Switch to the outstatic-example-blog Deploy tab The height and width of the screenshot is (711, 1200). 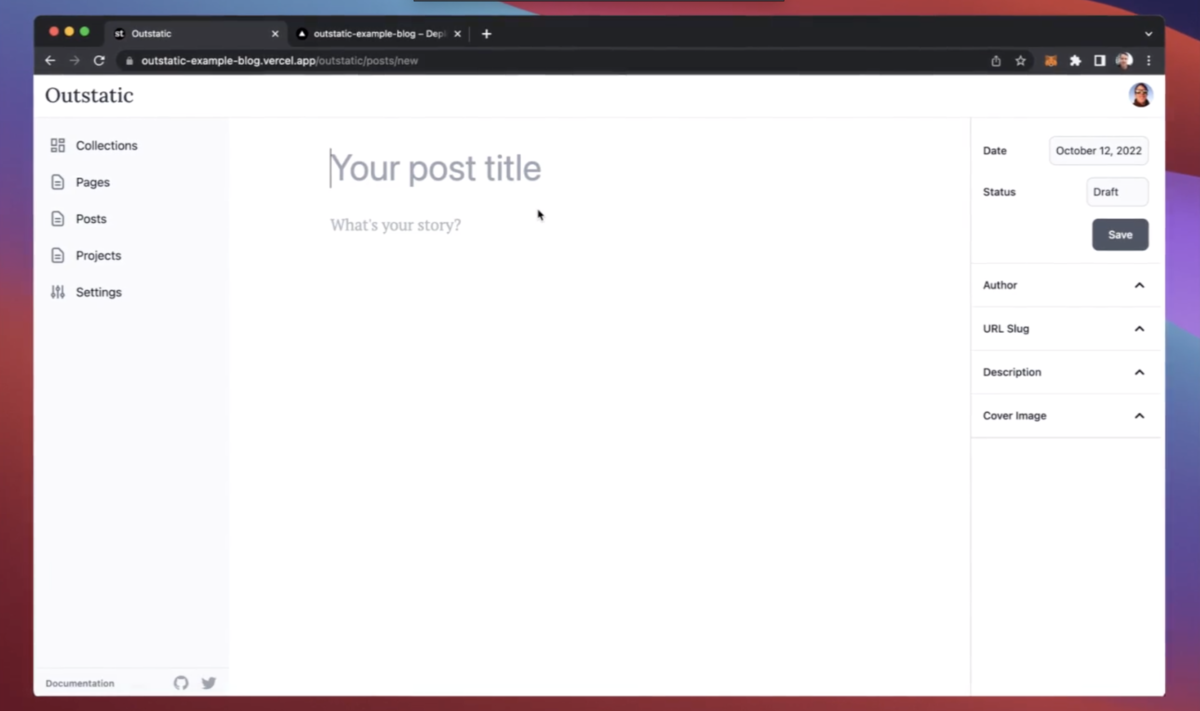[x=378, y=33]
